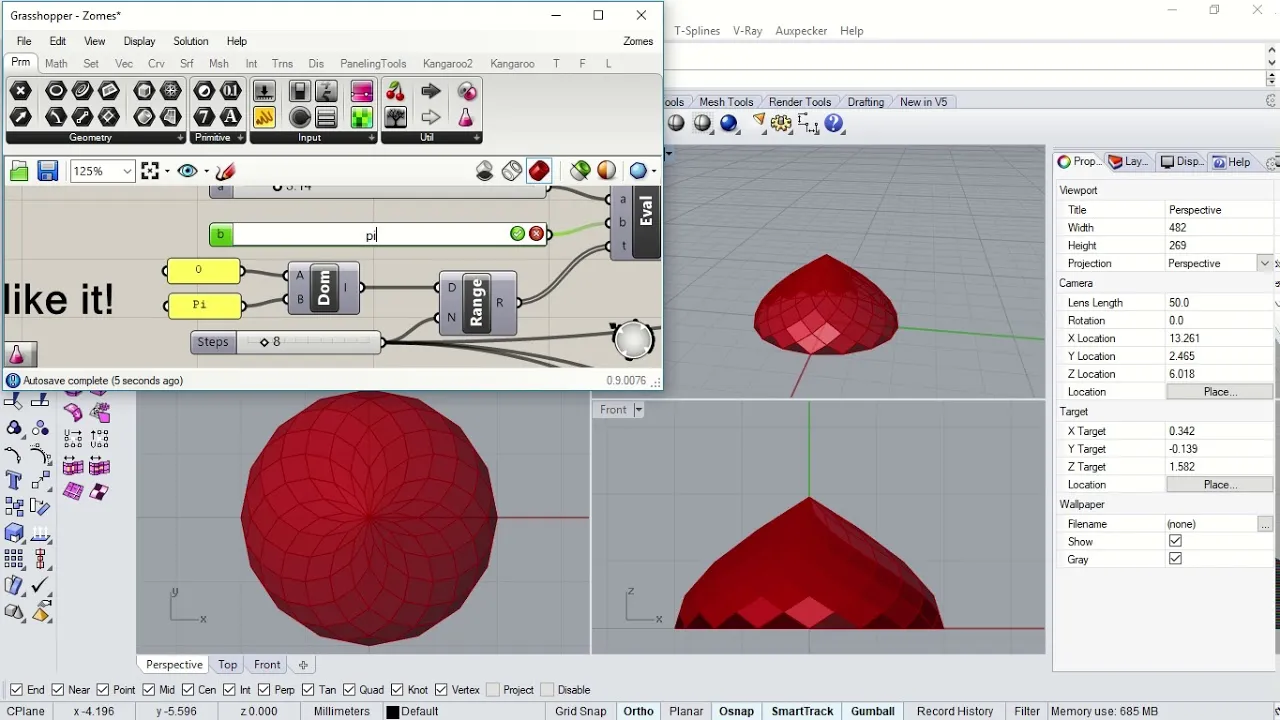This screenshot has height=720, width=1280.
Task: Toggle Gumball in the status bar
Action: coord(873,711)
